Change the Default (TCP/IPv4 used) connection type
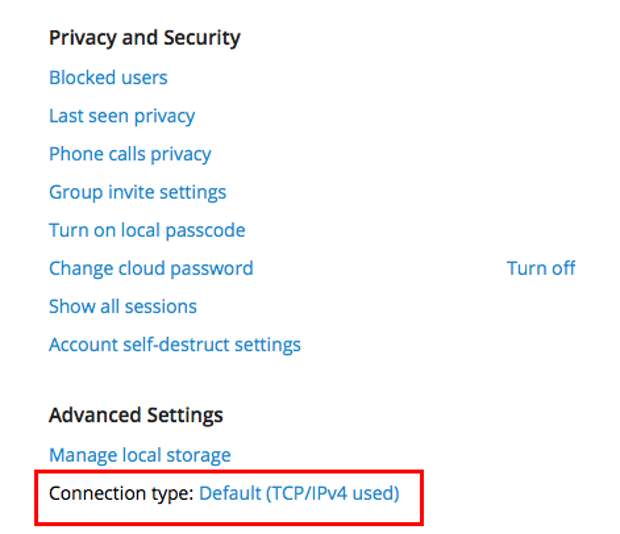The width and height of the screenshot is (620, 534). point(299,493)
